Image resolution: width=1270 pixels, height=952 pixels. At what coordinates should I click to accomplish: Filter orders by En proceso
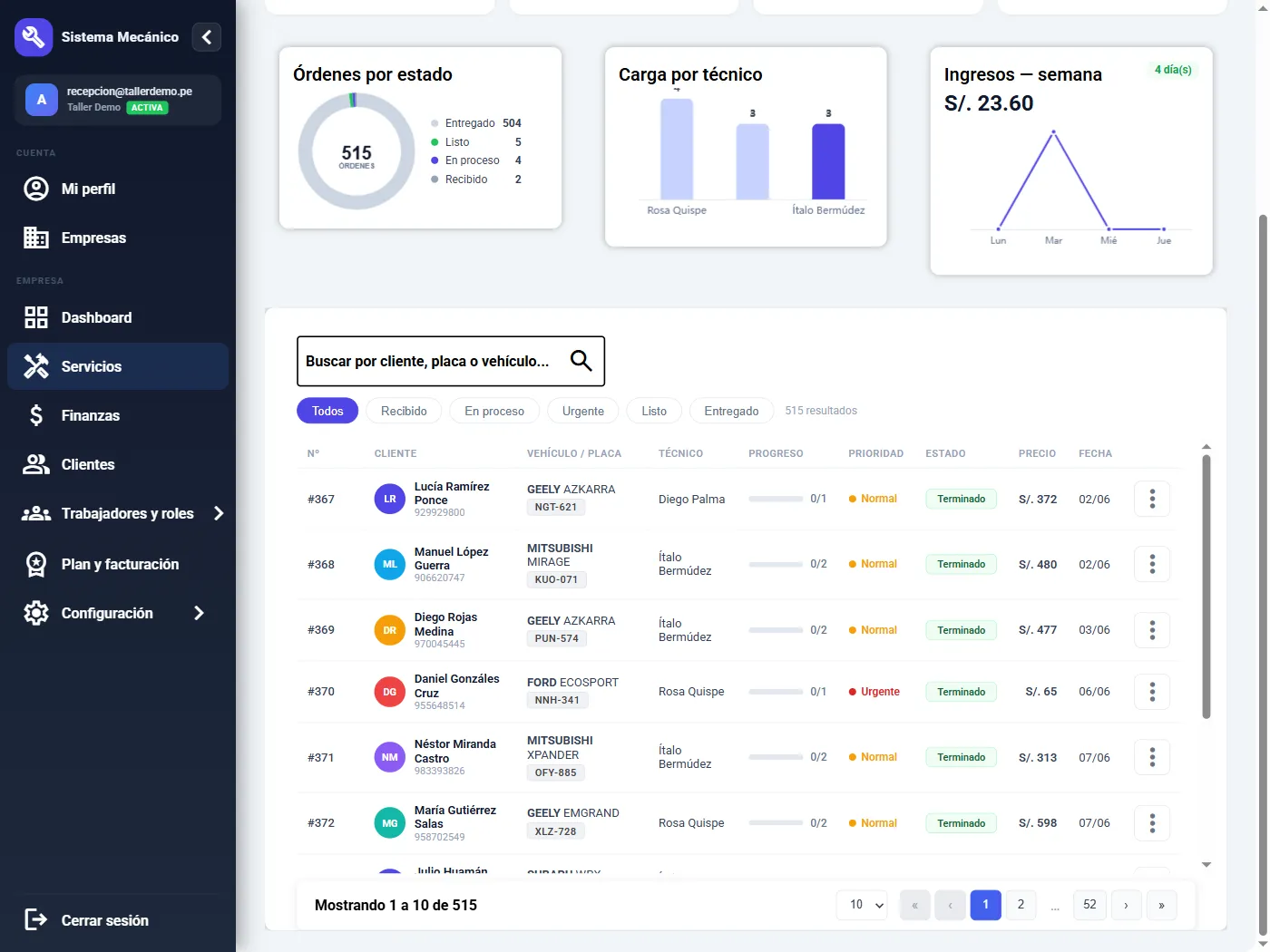tap(494, 411)
